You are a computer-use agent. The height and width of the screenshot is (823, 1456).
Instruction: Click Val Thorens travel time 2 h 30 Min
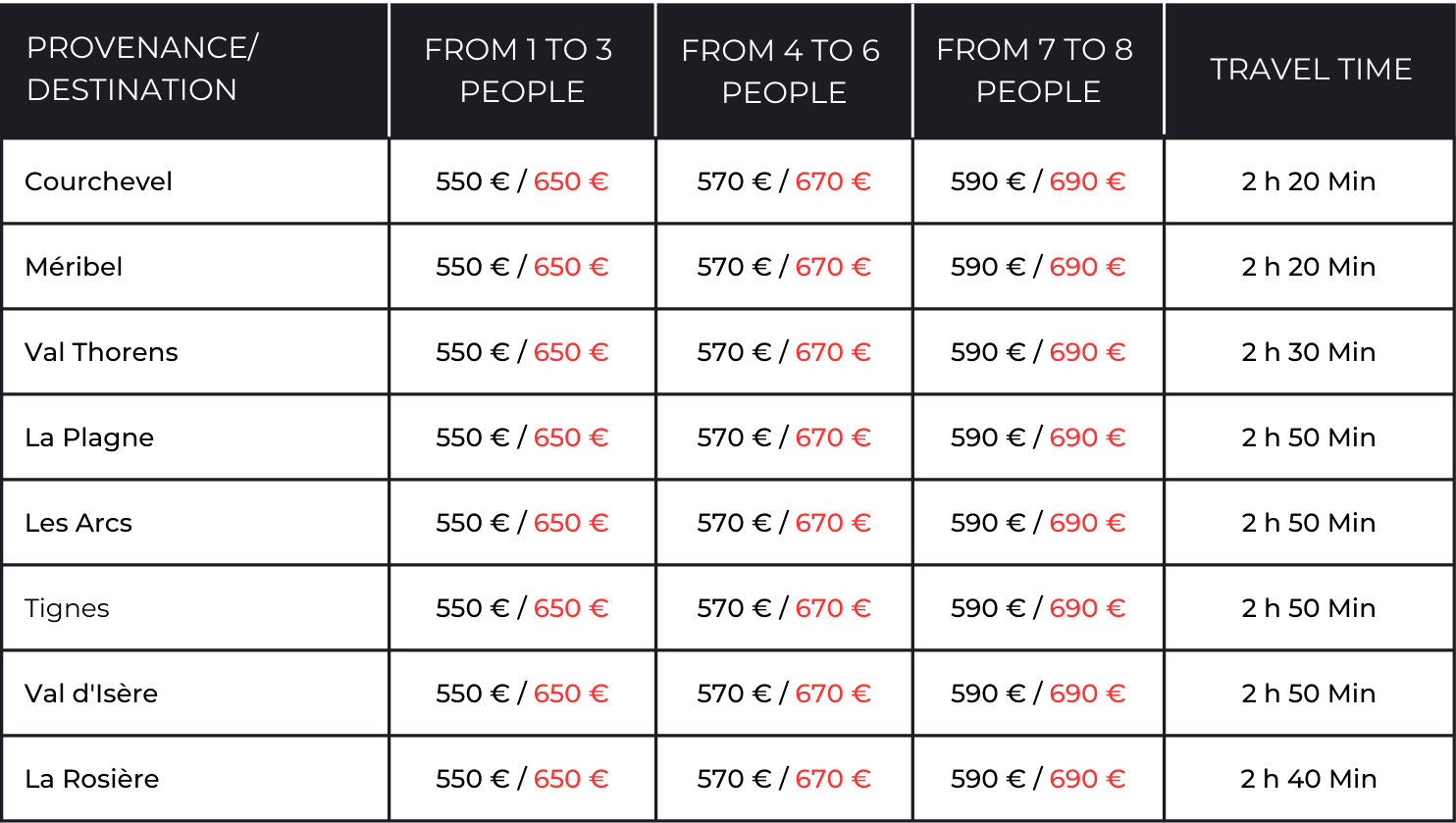pos(1309,352)
